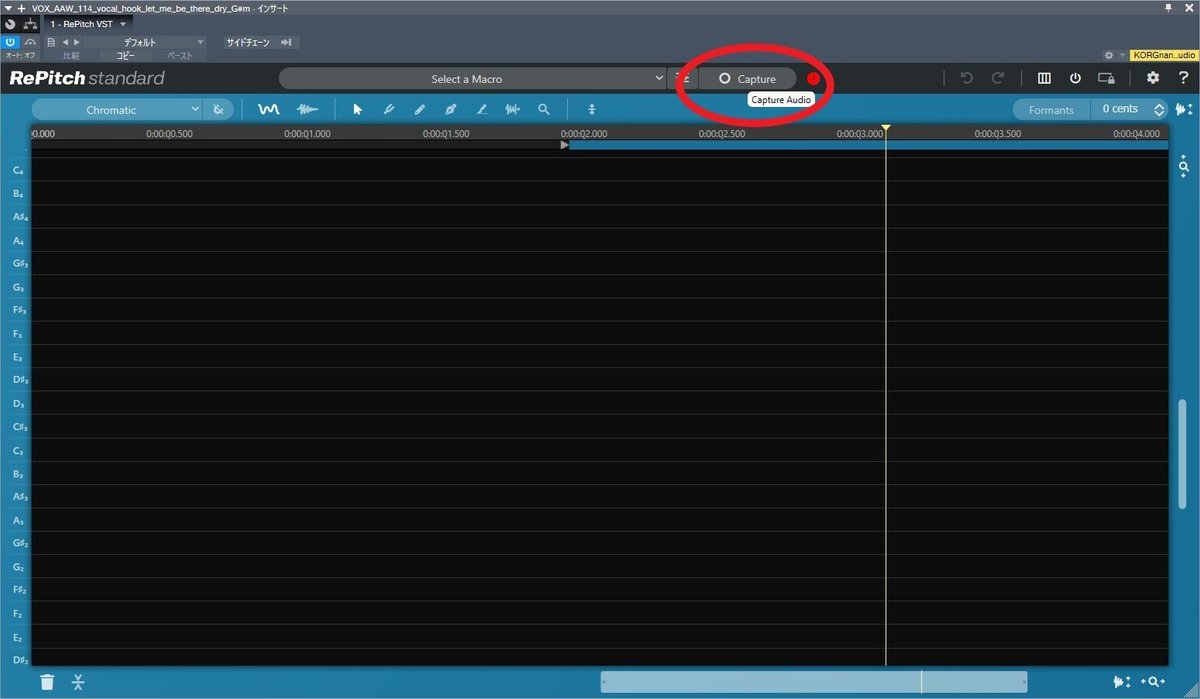This screenshot has height=699, width=1200.
Task: Enable the Formants mode
Action: [x=1051, y=109]
